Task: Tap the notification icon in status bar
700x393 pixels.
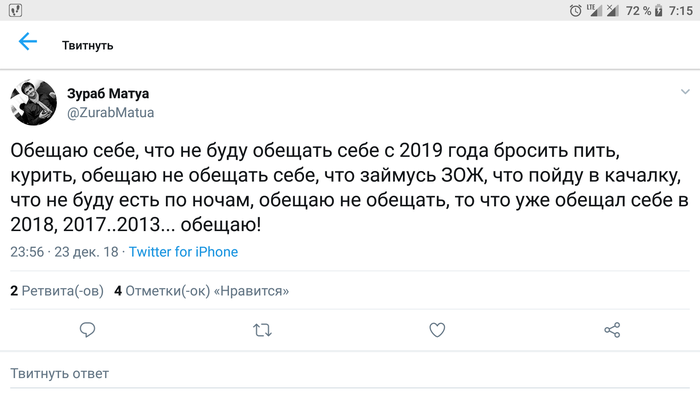Action: (16, 10)
